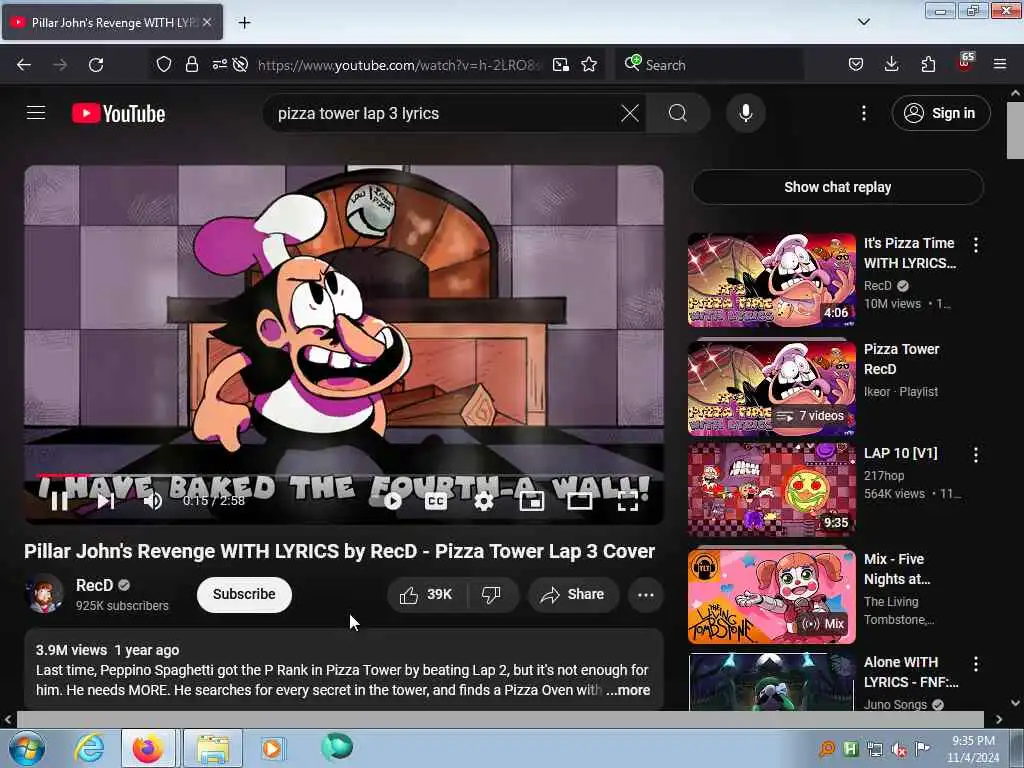
Task: Reload the current page
Action: pos(96,64)
